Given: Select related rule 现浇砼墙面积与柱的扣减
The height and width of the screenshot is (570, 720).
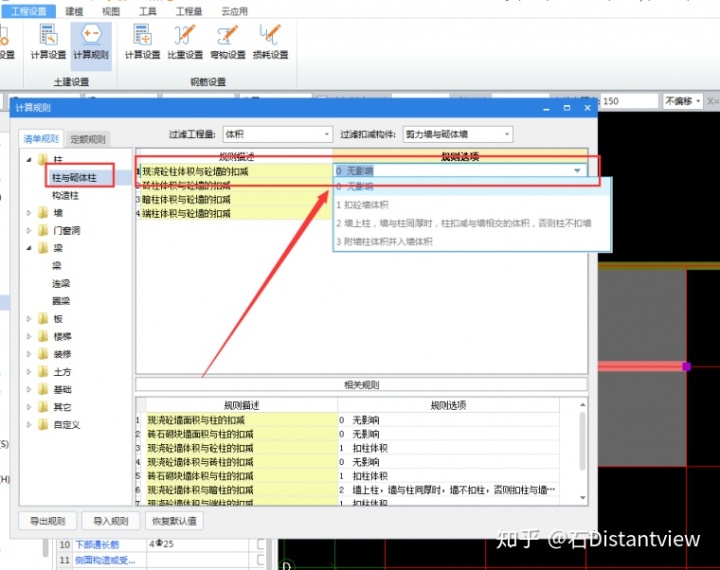Looking at the screenshot, I should tap(242, 420).
